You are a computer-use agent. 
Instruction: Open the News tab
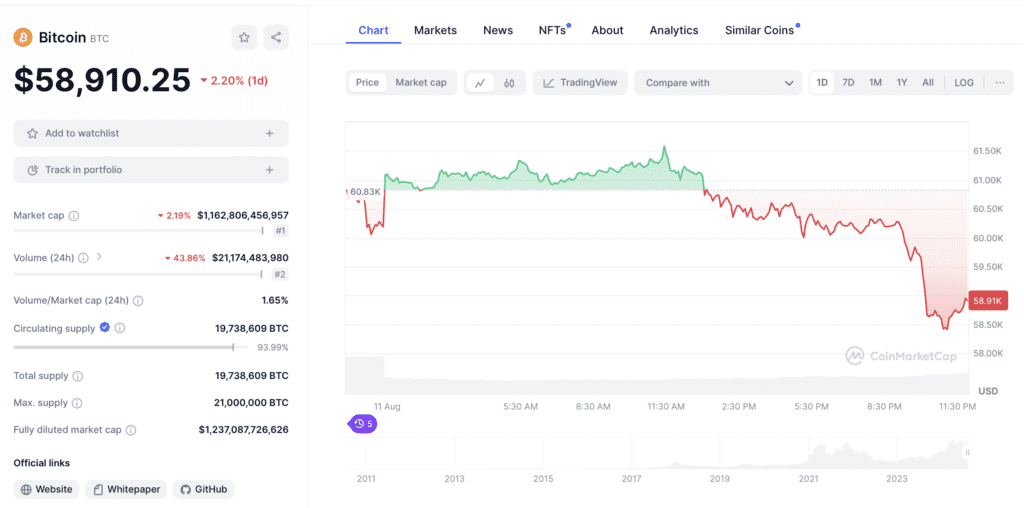(498, 30)
